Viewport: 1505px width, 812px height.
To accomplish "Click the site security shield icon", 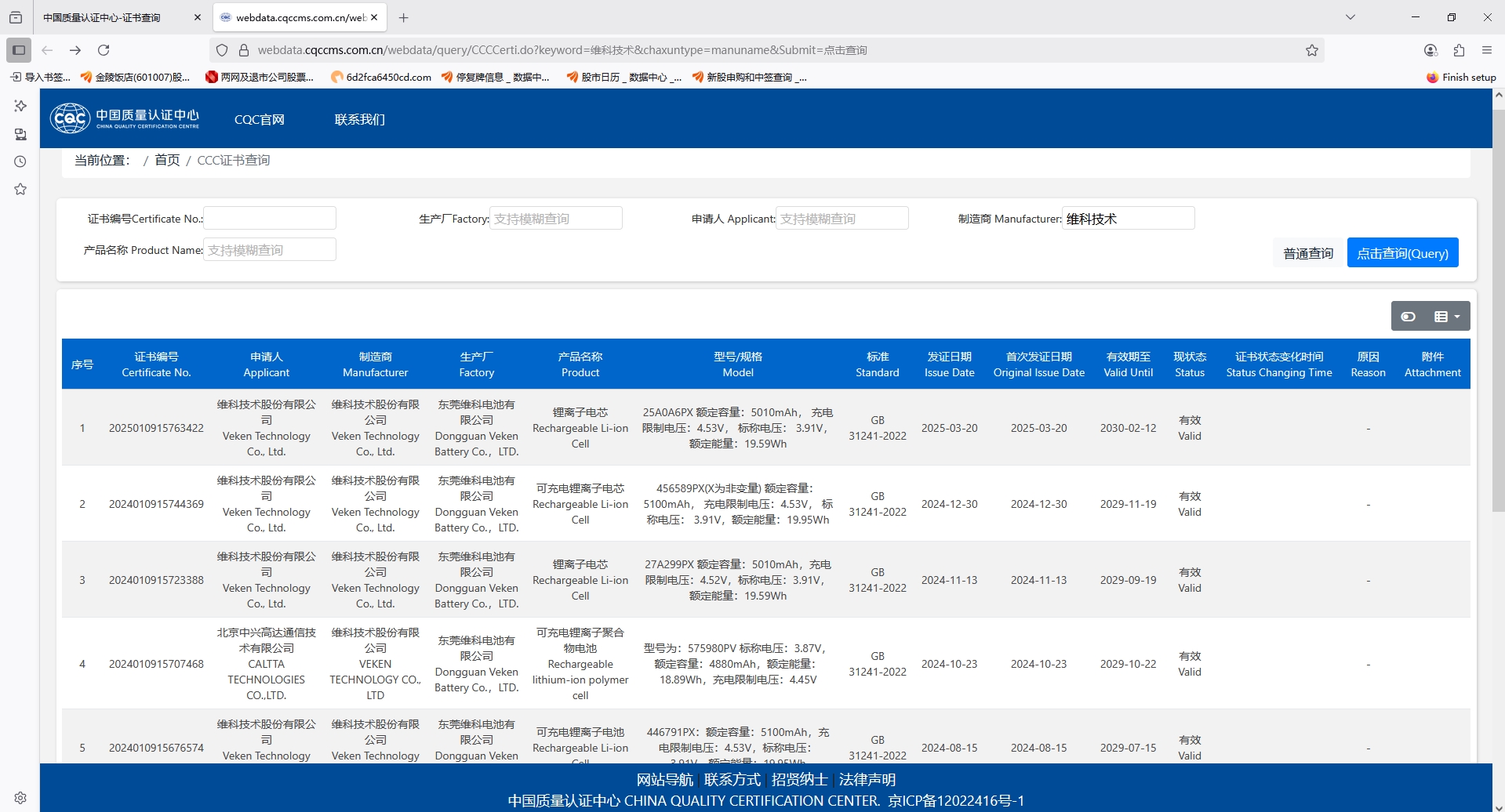I will pos(222,50).
